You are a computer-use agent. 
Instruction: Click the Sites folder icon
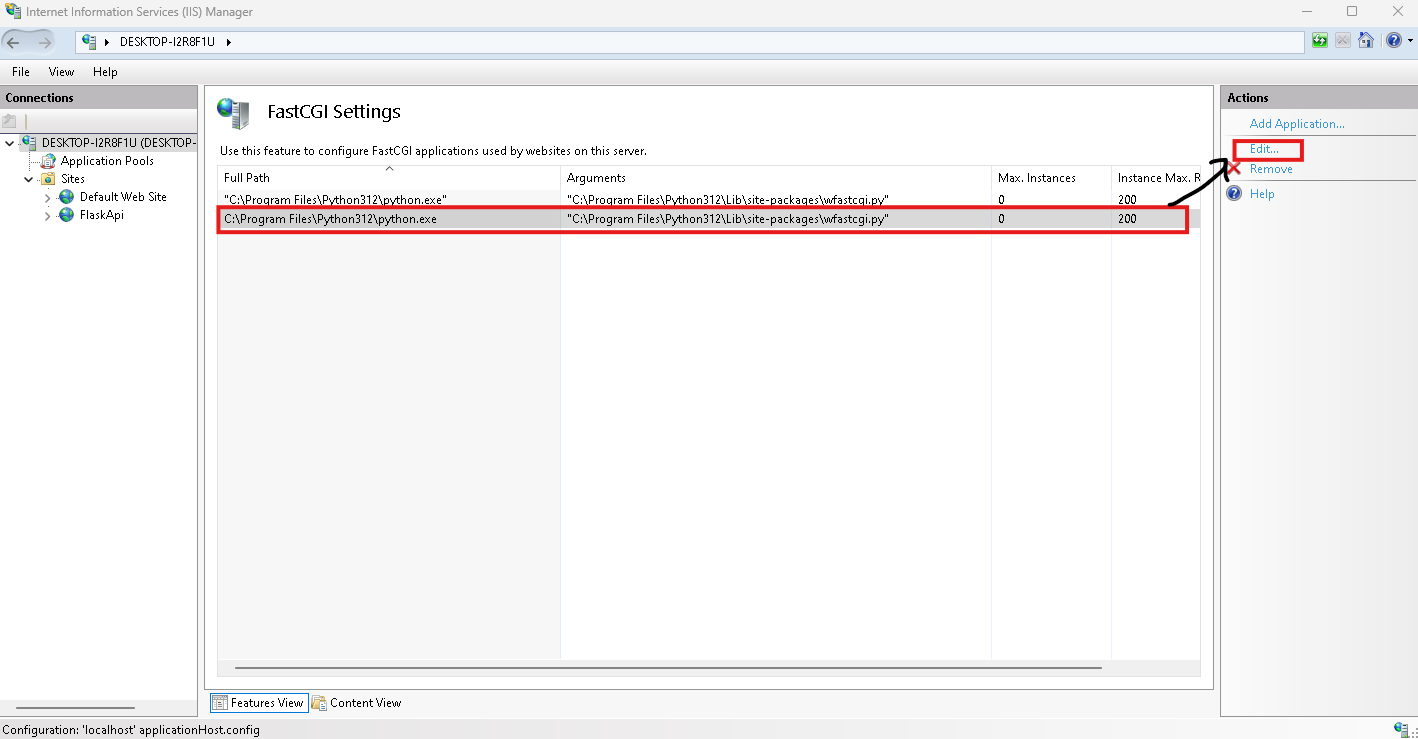pos(48,179)
